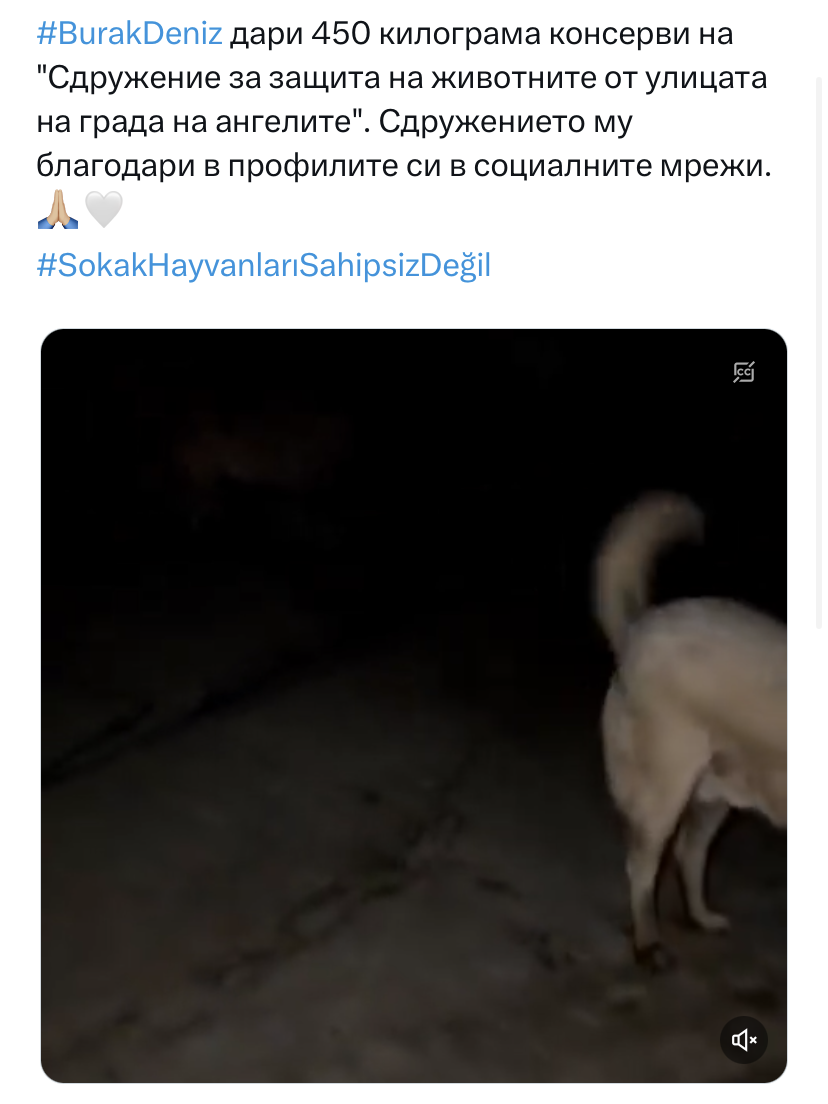The image size is (828, 1104).
Task: Unmute the video with the speaker icon
Action: click(x=744, y=1040)
